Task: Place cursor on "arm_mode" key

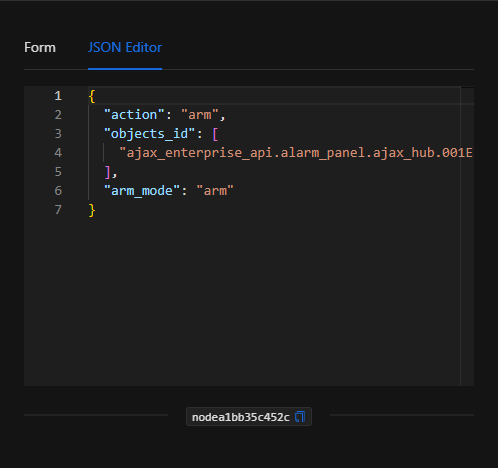Action: point(142,191)
